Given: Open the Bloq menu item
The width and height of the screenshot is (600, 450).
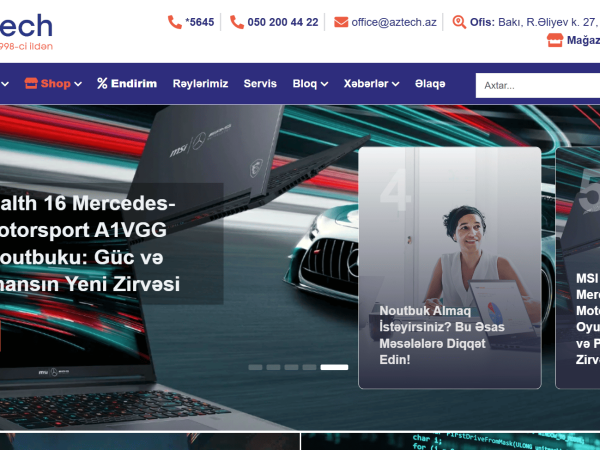Looking at the screenshot, I should tap(305, 83).
